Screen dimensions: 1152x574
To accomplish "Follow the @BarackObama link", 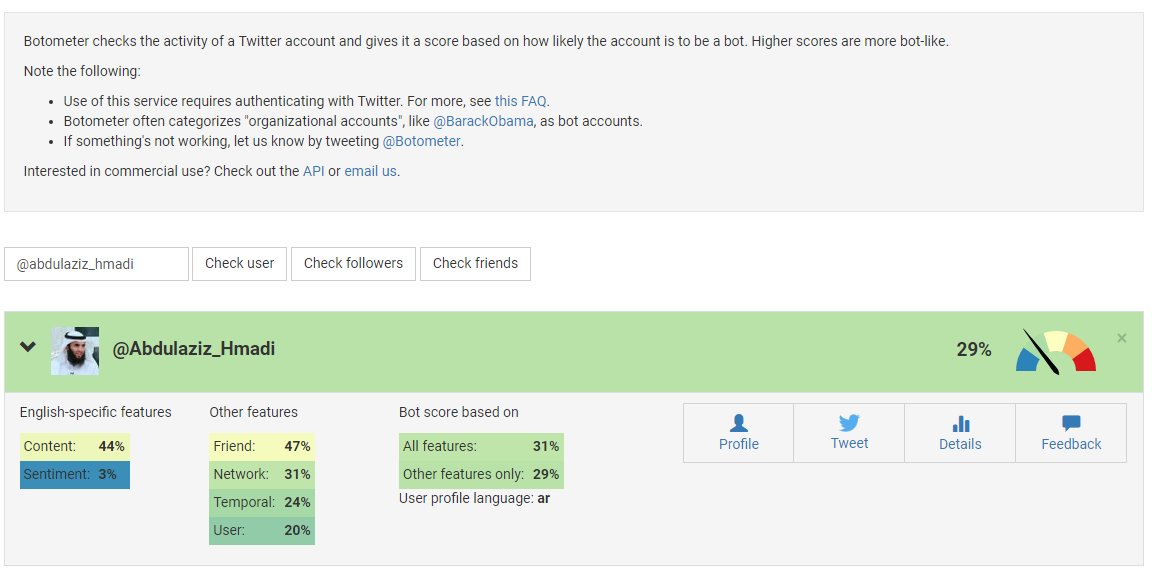I will click(483, 121).
